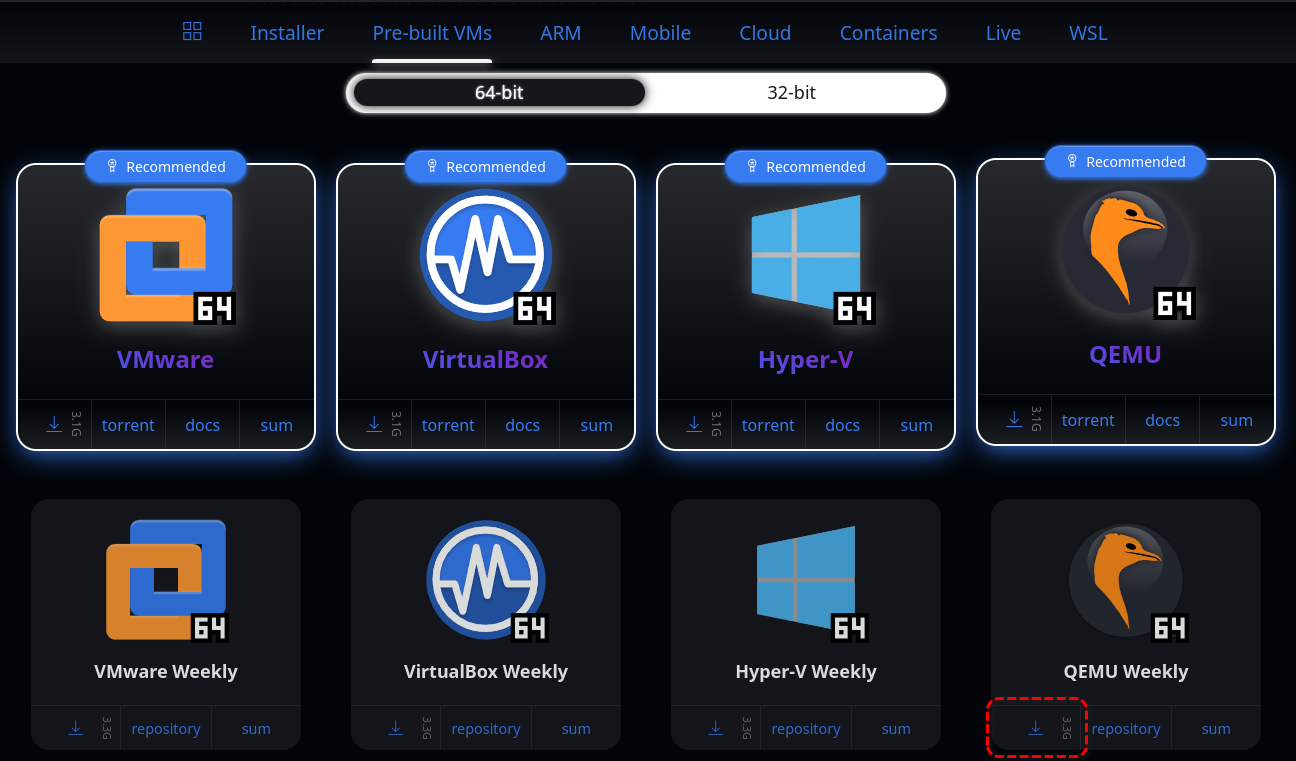The width and height of the screenshot is (1296, 761).
Task: Download the recommended QEMU image via arrow icon
Action: [x=1014, y=419]
